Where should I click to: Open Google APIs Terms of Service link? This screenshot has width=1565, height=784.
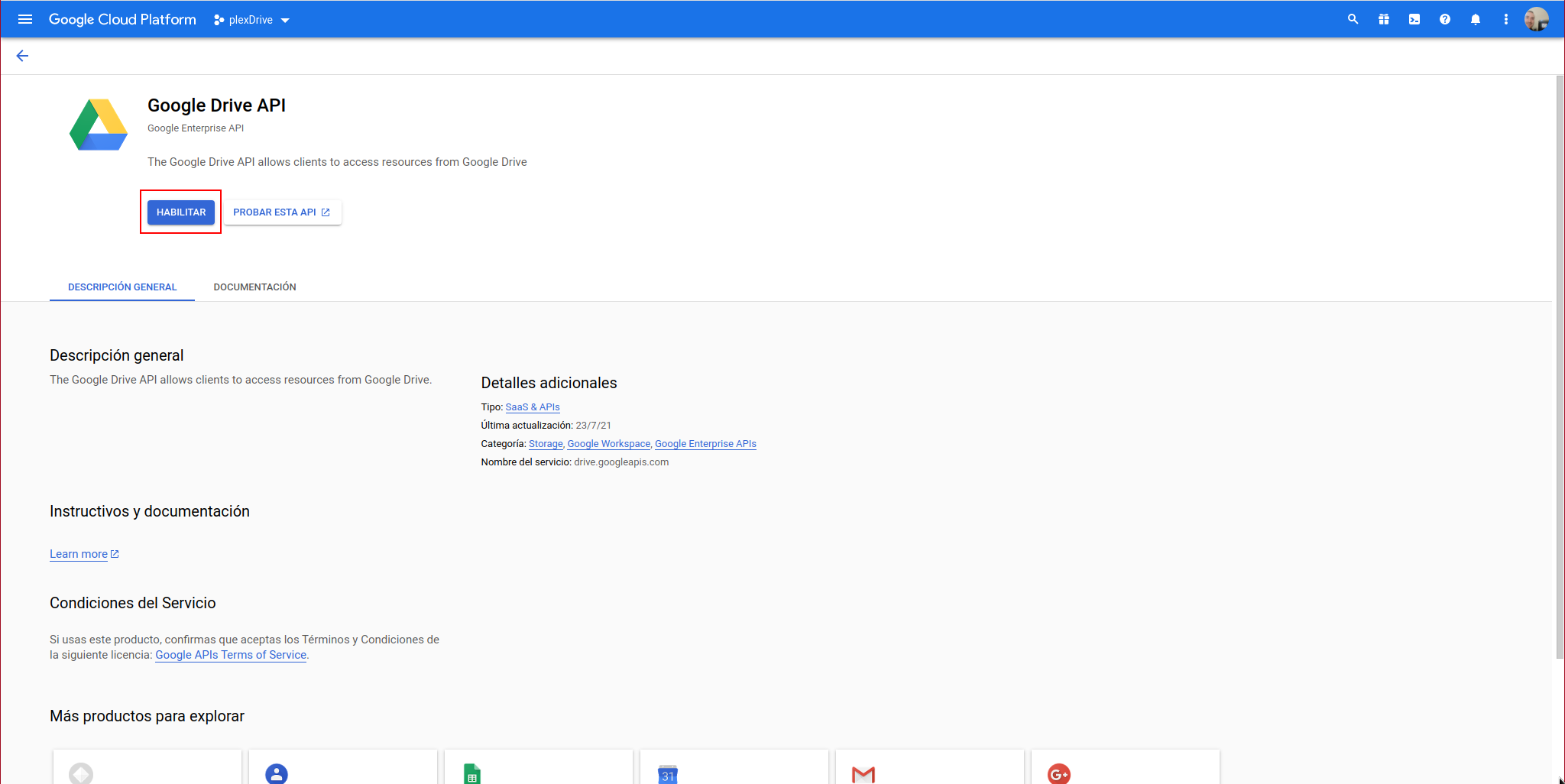coord(231,655)
